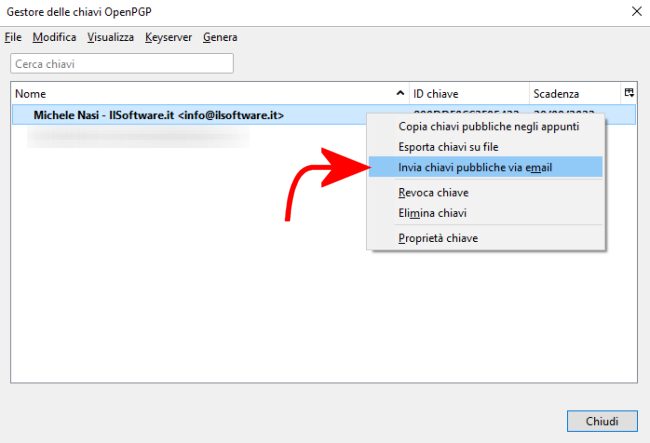650x443 pixels.
Task: Sort by ID chiave column header
Action: tap(469, 94)
